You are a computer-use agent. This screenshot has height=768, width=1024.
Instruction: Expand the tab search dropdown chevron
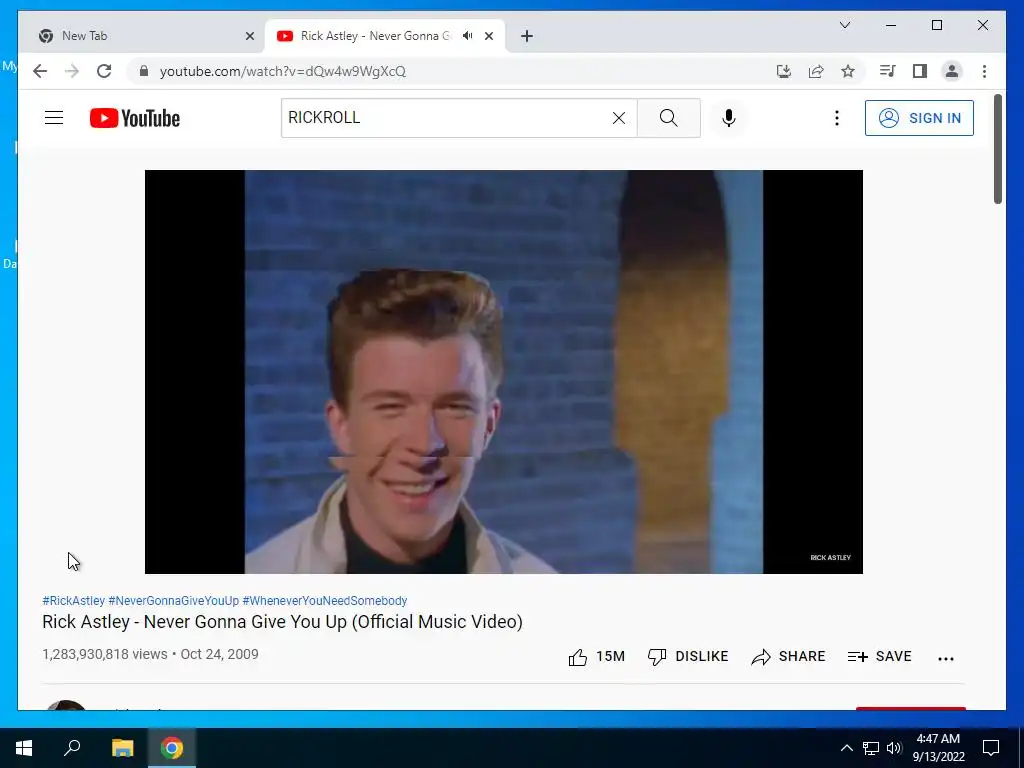pos(844,25)
